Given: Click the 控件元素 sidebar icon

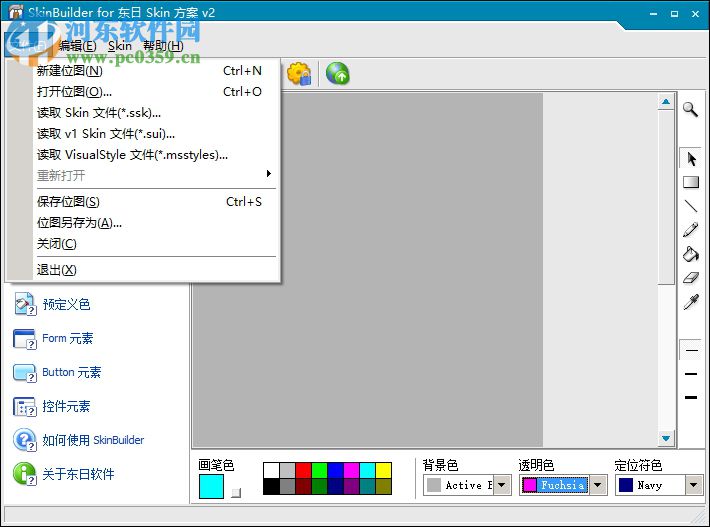Looking at the screenshot, I should pos(24,407).
